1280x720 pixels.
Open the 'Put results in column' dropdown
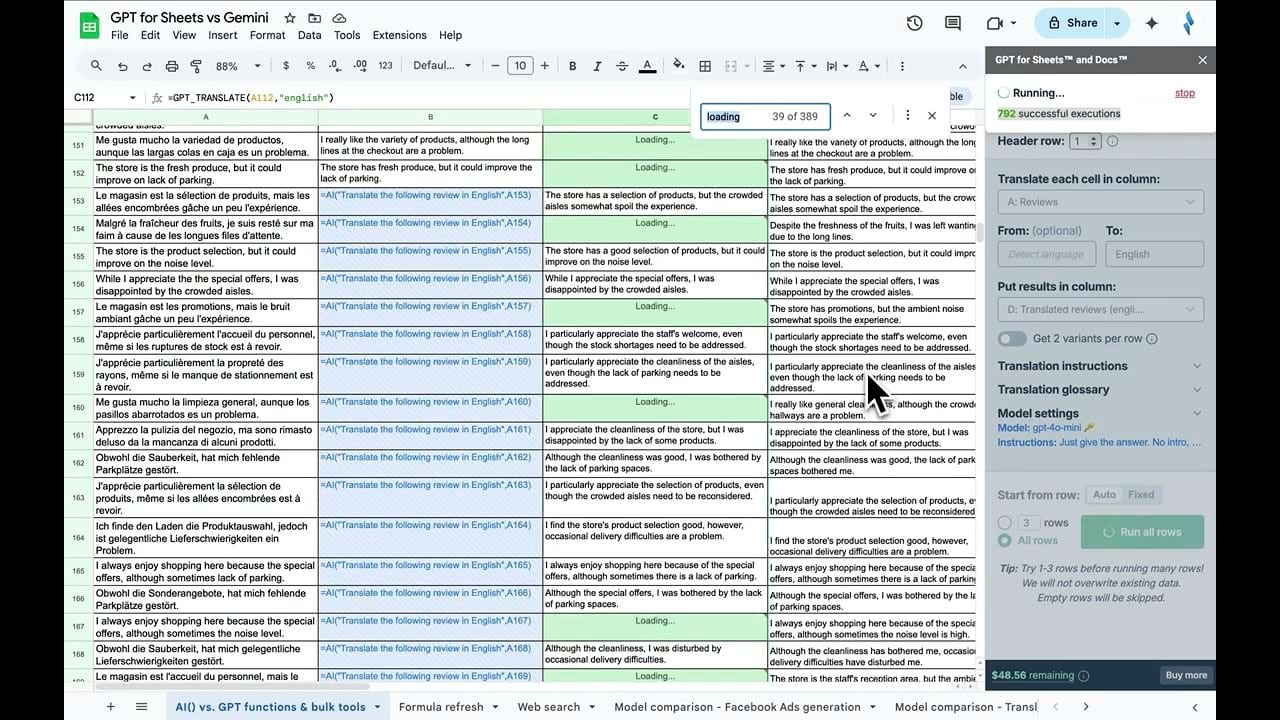[x=1100, y=310]
